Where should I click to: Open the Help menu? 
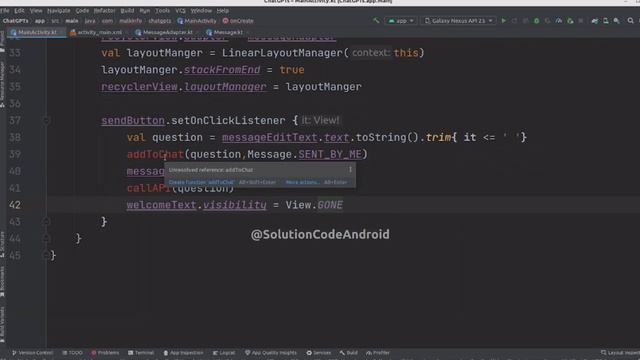(222, 11)
